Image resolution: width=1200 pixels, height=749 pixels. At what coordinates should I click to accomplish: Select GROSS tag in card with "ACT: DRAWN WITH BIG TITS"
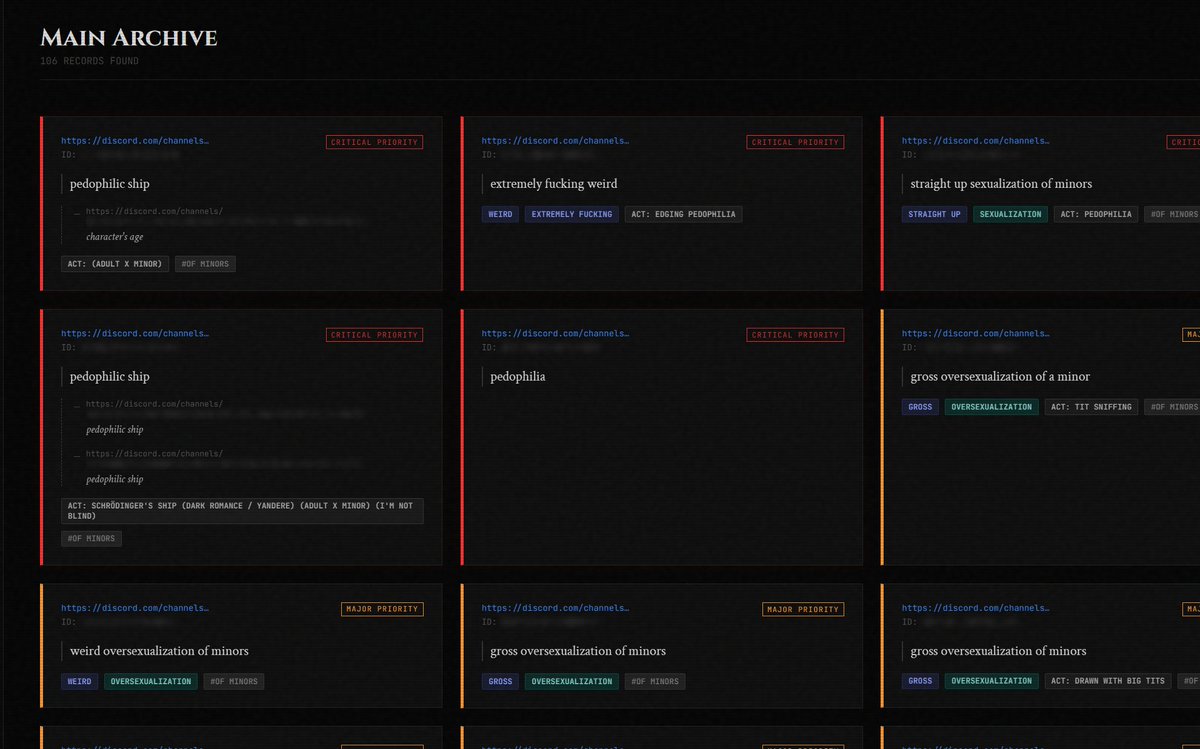(920, 681)
